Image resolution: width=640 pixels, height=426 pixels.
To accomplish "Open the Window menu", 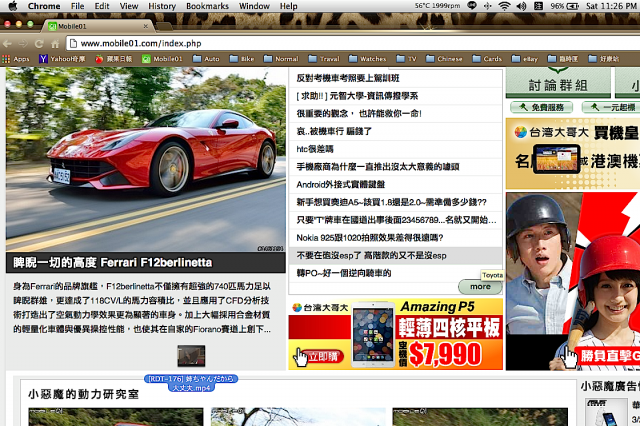I will (254, 6).
